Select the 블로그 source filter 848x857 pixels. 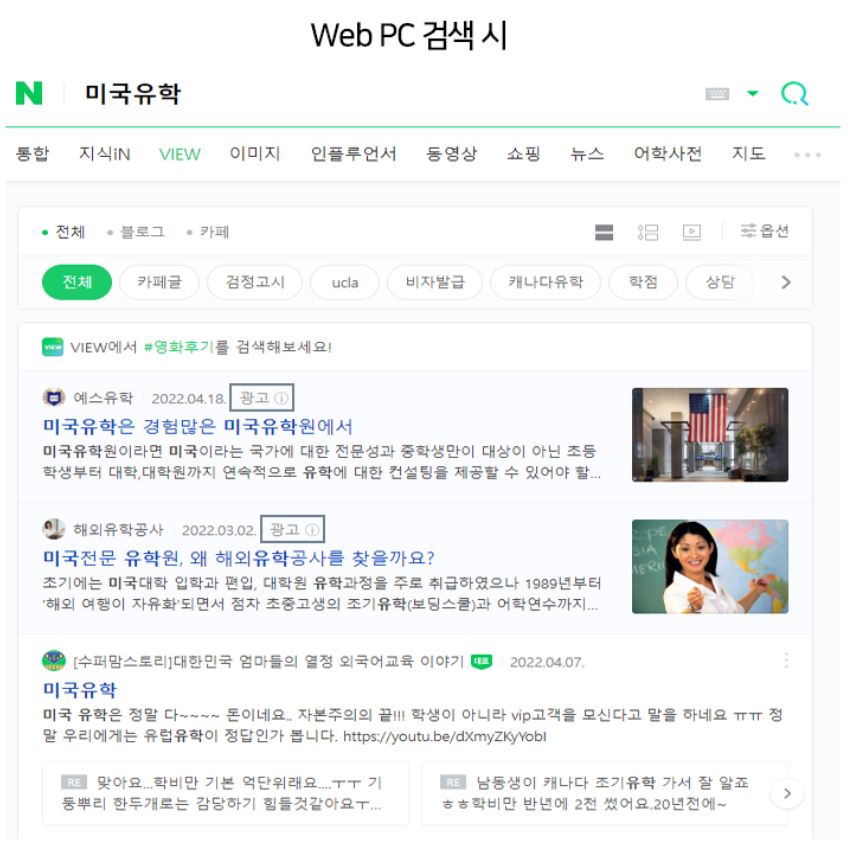pos(137,232)
